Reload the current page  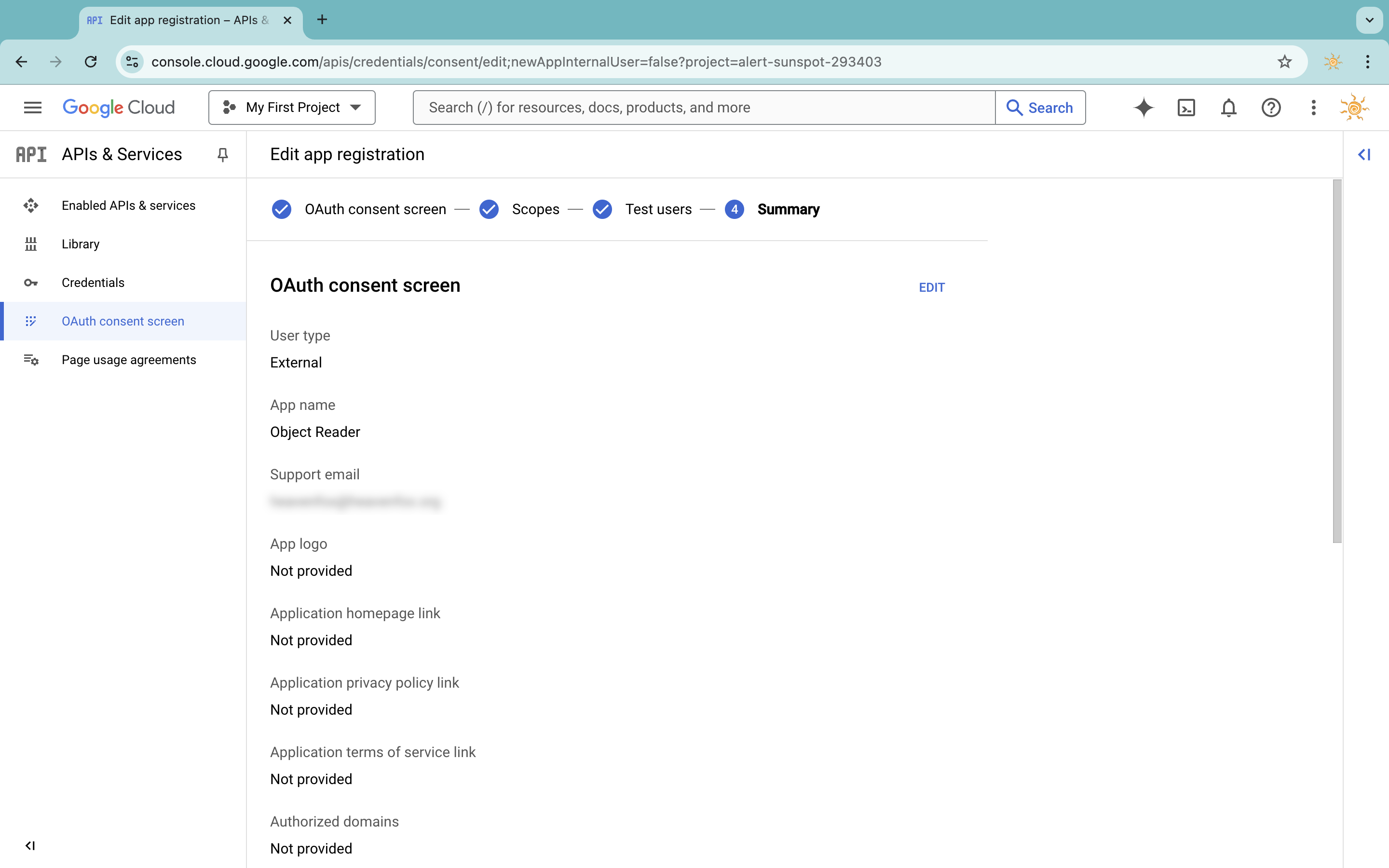pos(91,61)
